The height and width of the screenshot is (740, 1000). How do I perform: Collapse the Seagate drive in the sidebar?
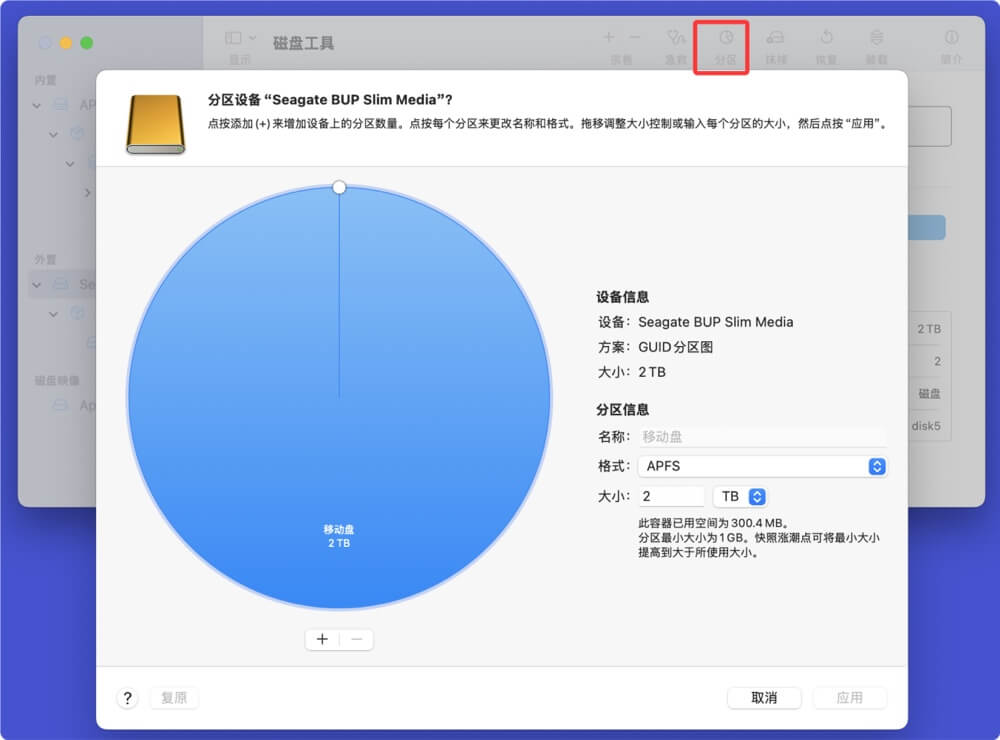[x=36, y=284]
